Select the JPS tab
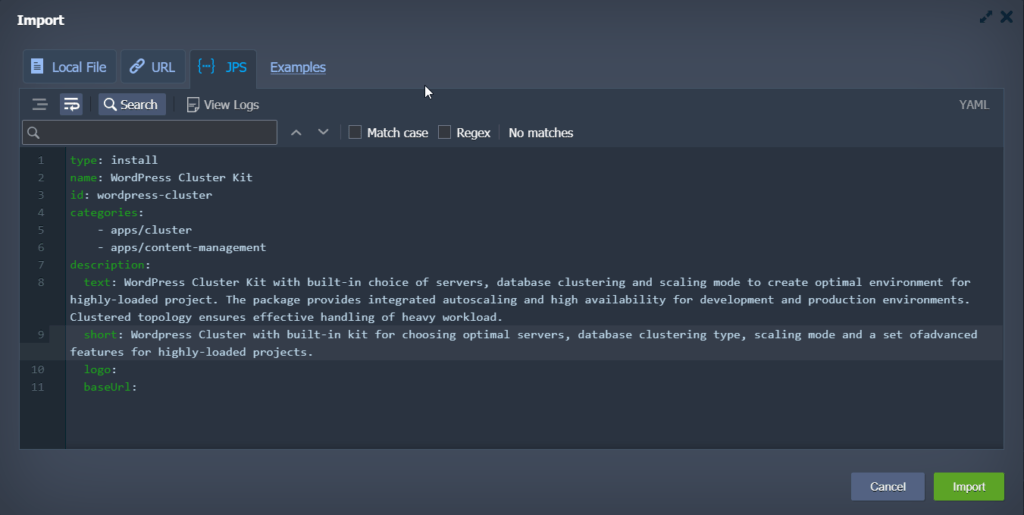The width and height of the screenshot is (1024, 515). 223,67
